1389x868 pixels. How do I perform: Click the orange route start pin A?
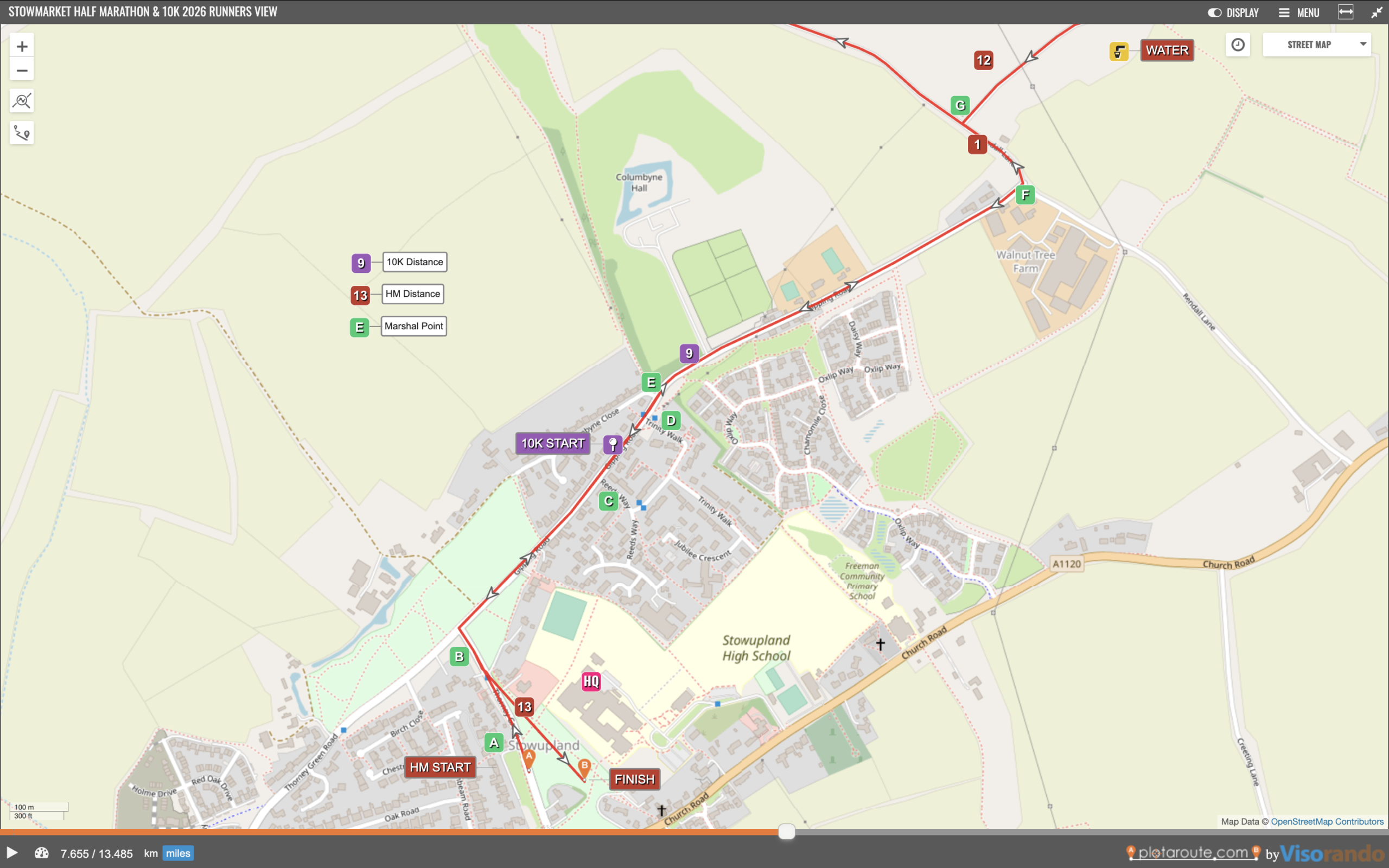pyautogui.click(x=529, y=759)
